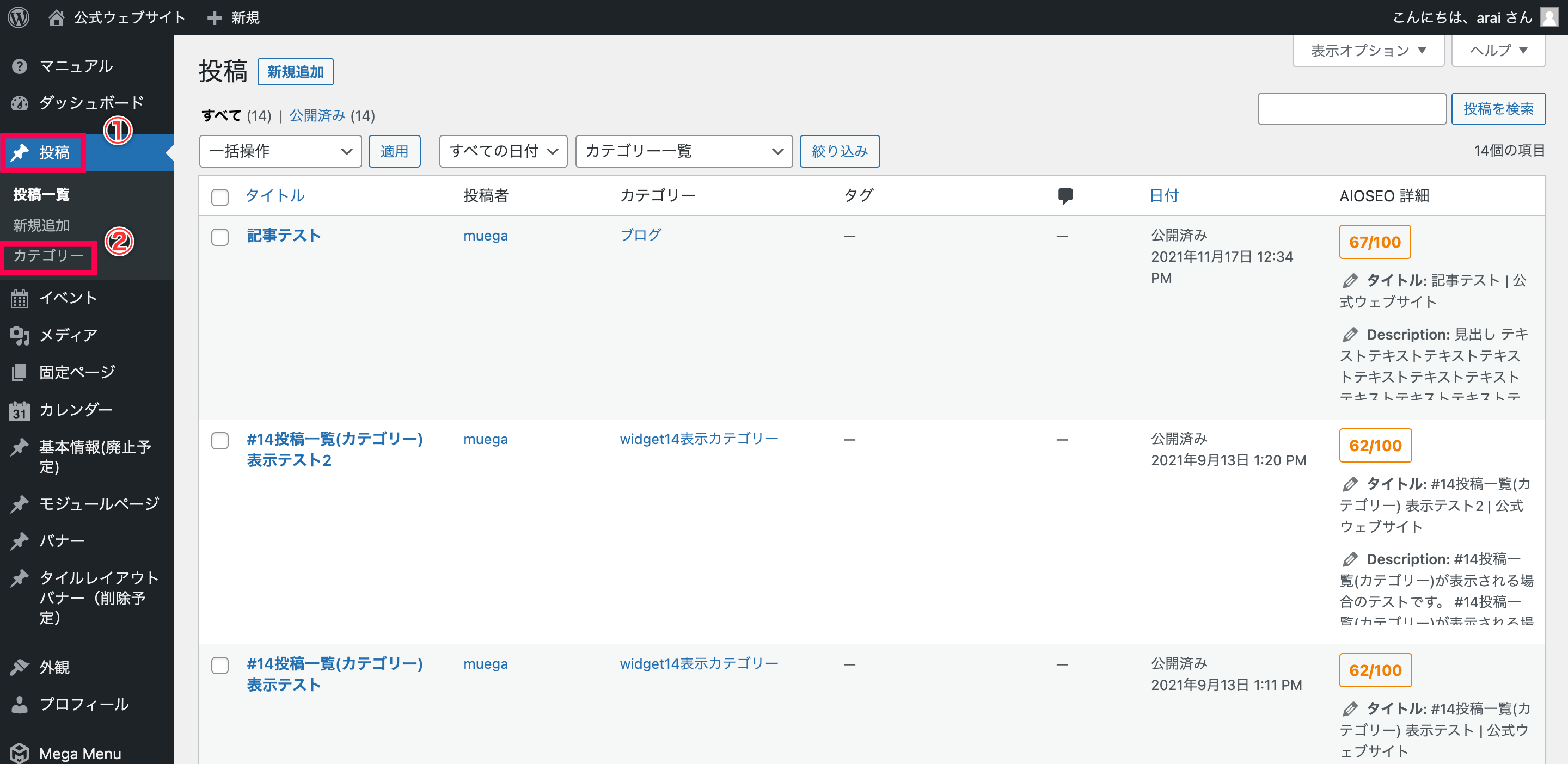Screen dimensions: 1568x764
Task: Tick the checkbox for 記事テスト
Action: (220, 237)
